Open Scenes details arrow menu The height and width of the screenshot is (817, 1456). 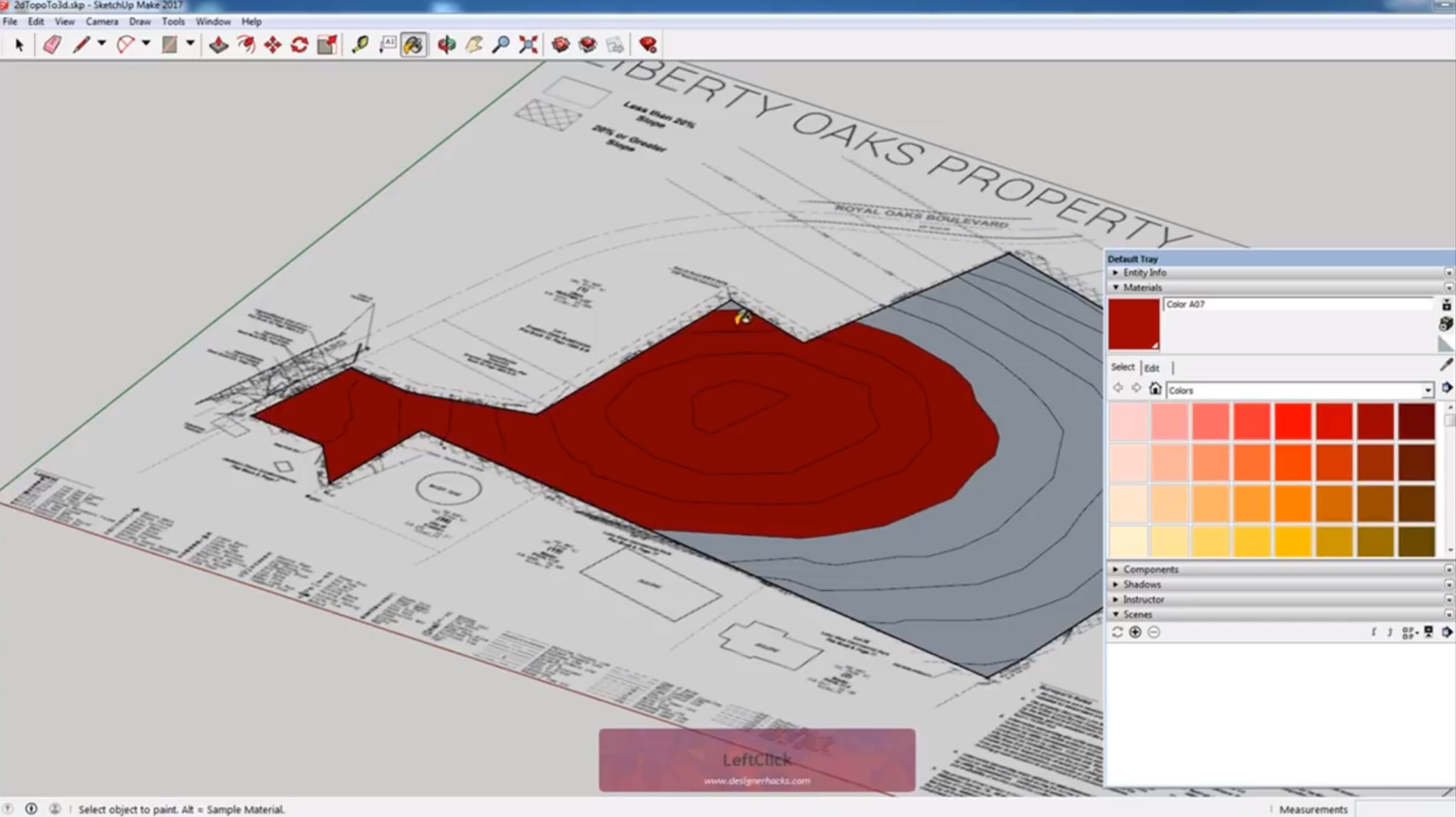(1447, 632)
